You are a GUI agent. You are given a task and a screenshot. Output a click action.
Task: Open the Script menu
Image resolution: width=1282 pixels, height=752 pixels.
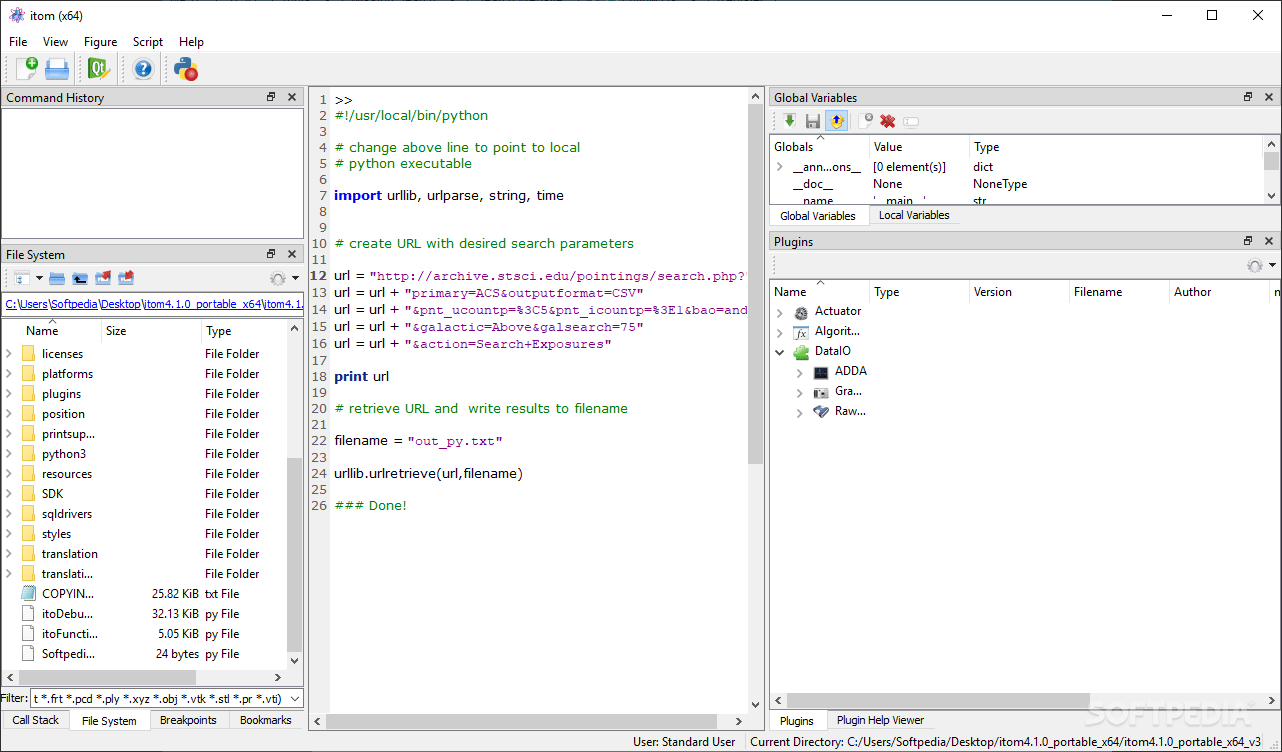point(148,42)
